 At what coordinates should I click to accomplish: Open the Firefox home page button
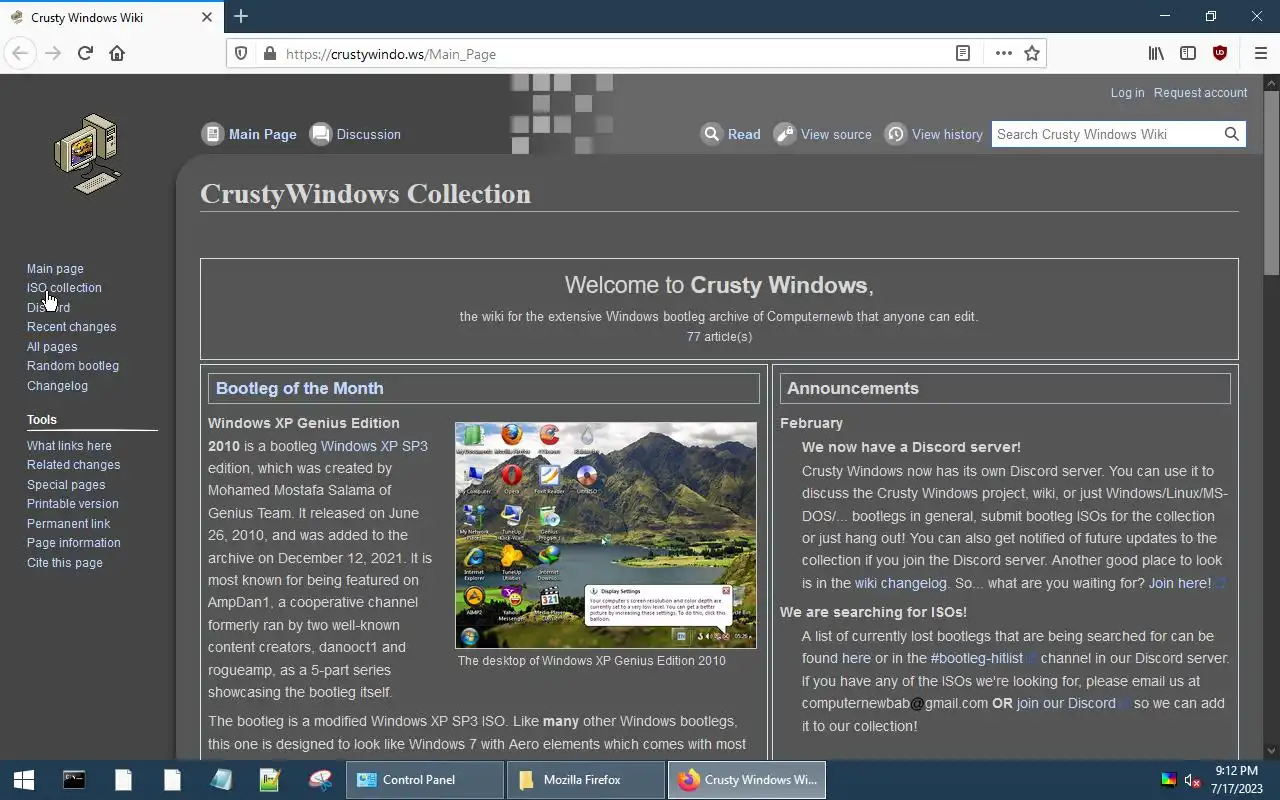[x=117, y=53]
